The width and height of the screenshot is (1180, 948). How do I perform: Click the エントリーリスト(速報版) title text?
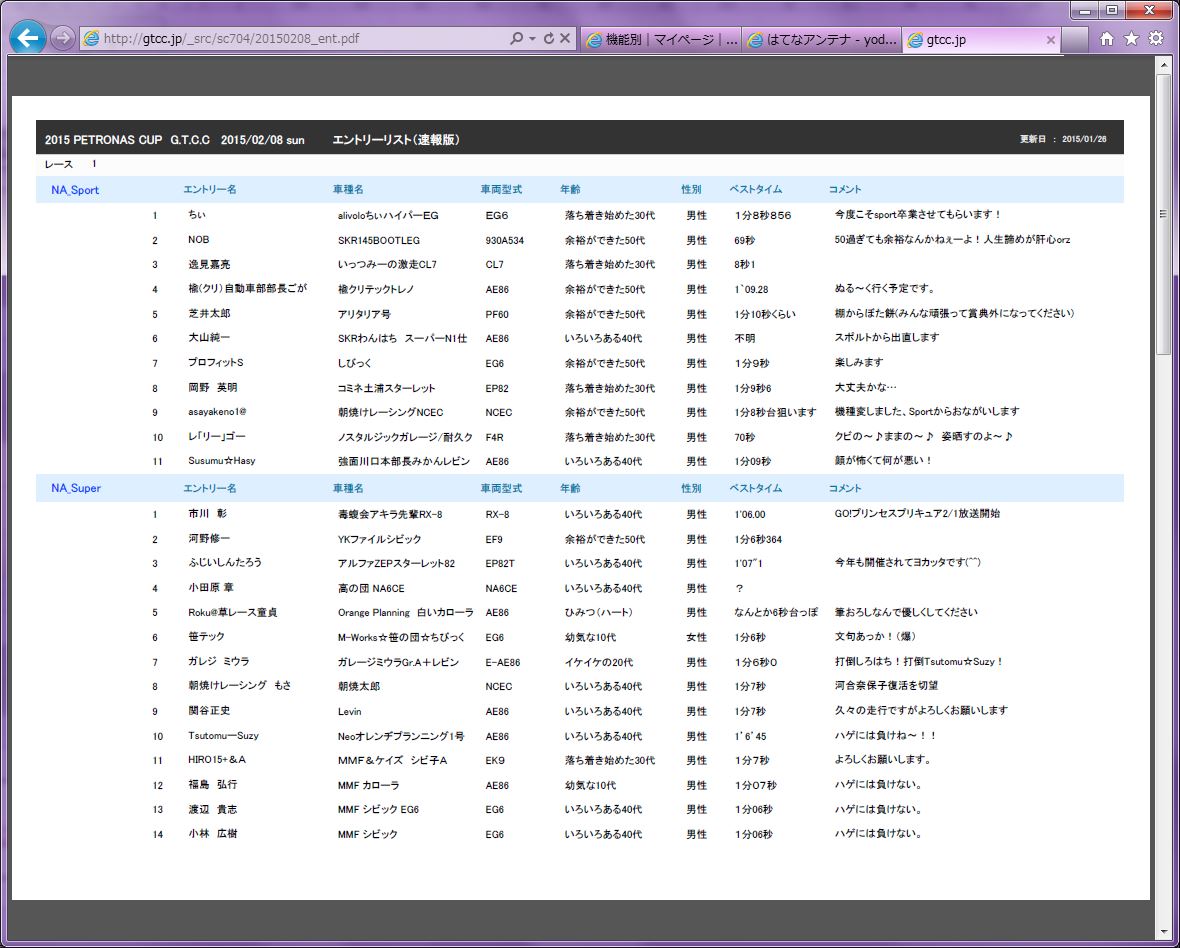tap(396, 140)
